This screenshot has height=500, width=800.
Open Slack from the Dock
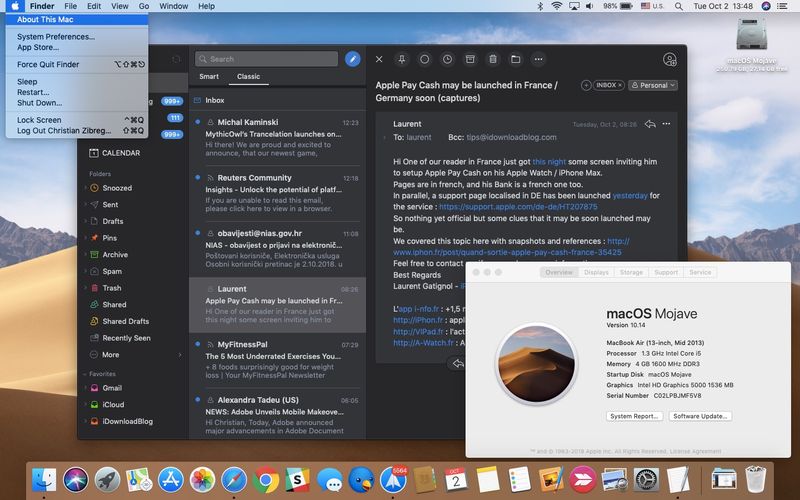pos(297,481)
